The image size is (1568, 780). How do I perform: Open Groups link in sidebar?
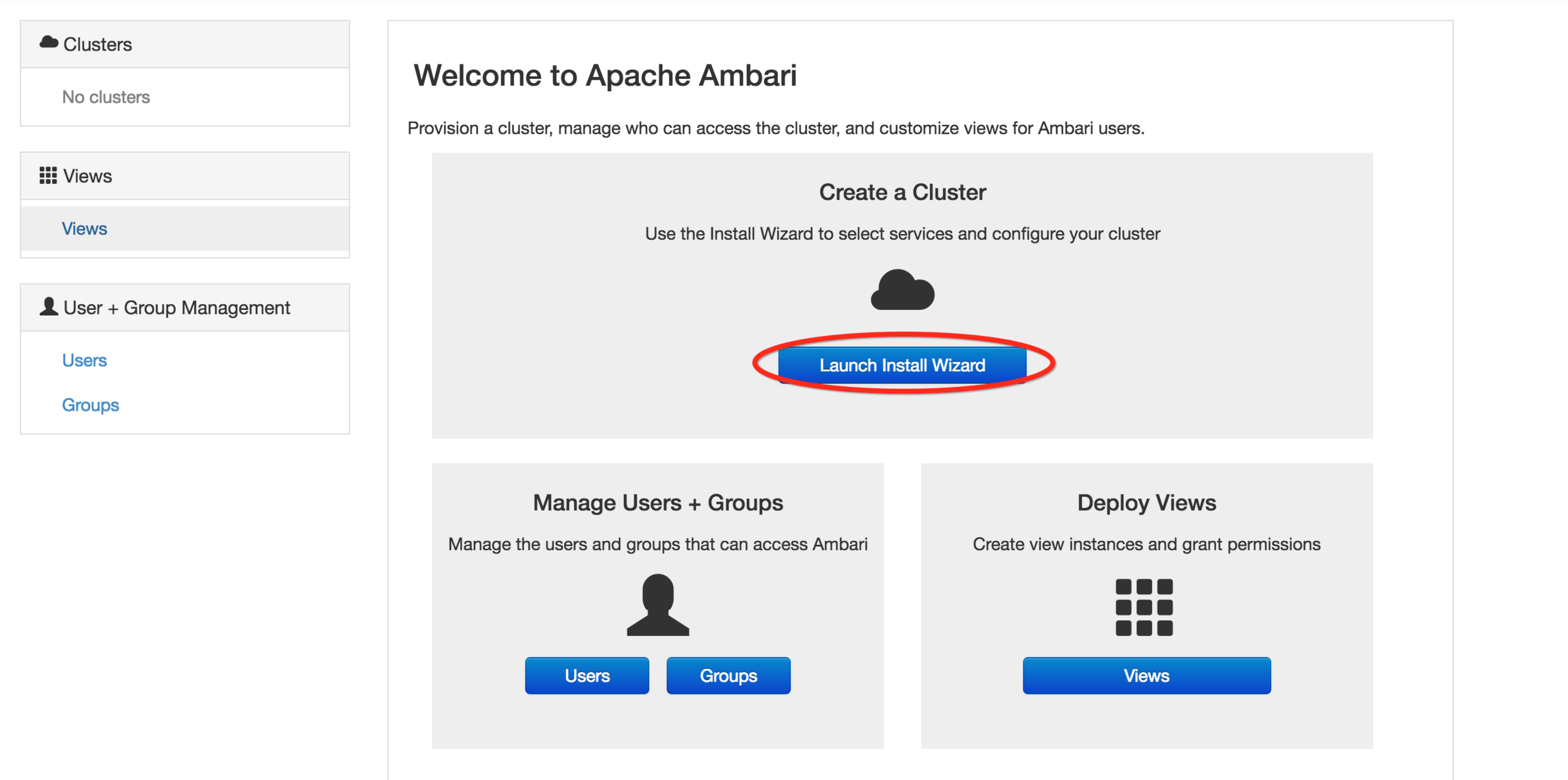(x=91, y=405)
